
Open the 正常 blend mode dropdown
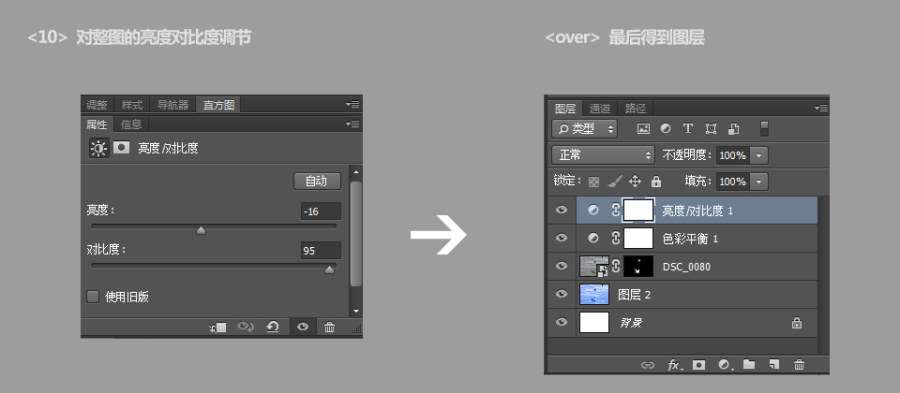pos(603,155)
